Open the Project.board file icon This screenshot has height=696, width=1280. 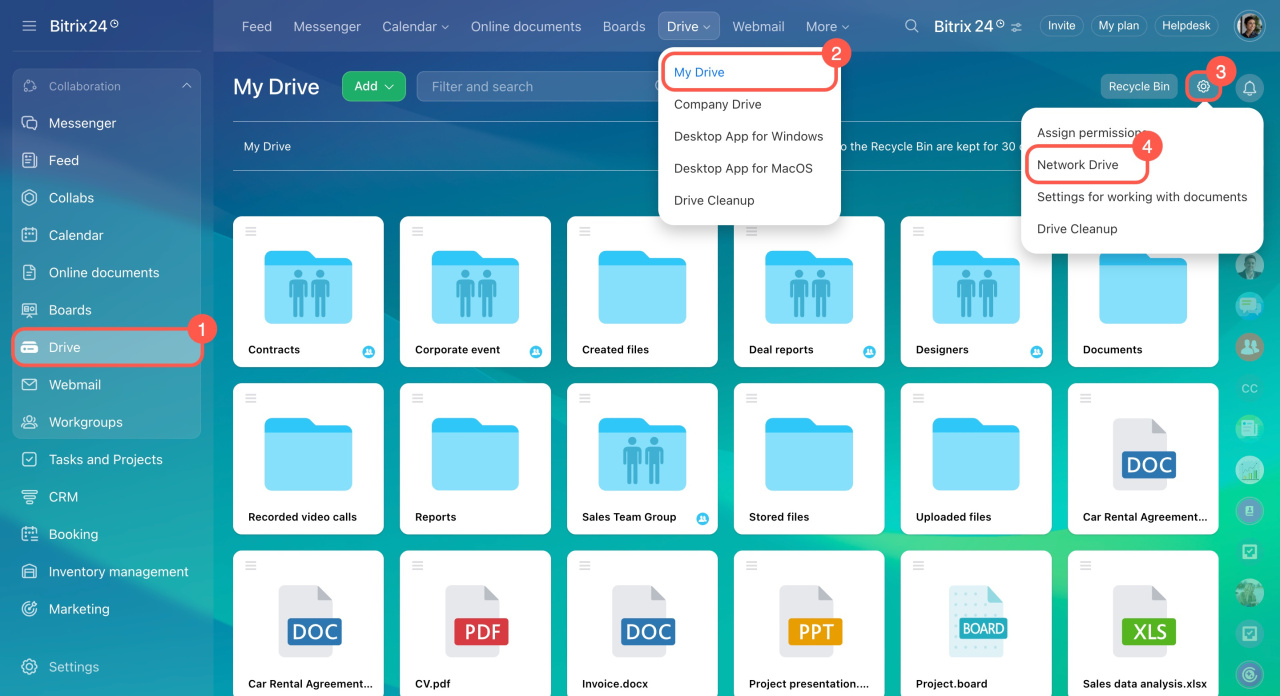tap(976, 620)
